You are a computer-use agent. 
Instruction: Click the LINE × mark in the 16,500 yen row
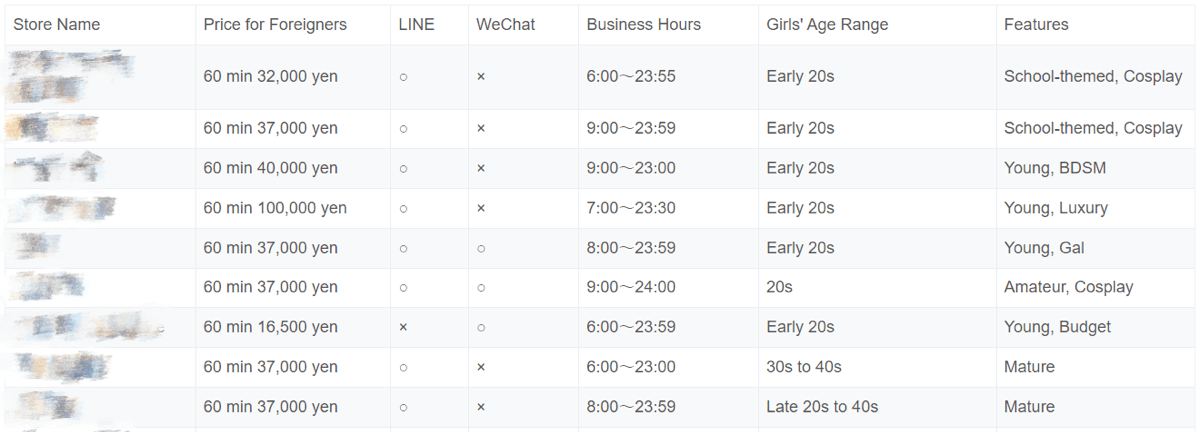403,327
